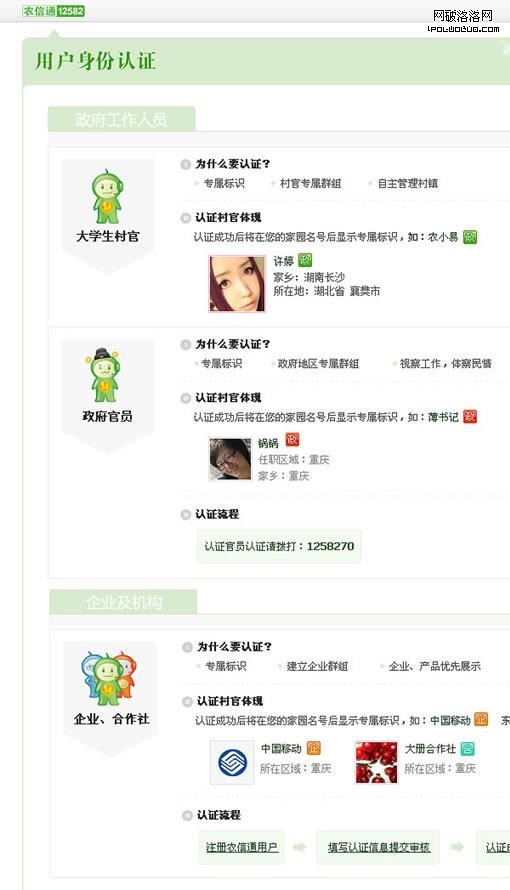Click green badge next to 许婷
Screen dimensions: 510x890
pyautogui.click(x=305, y=260)
